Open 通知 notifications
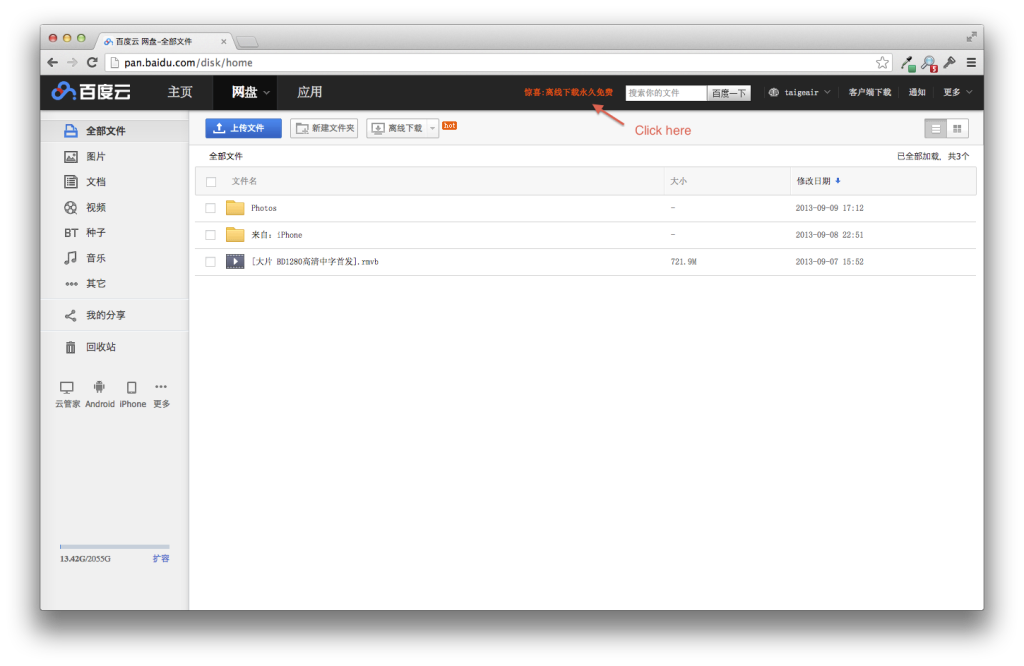This screenshot has width=1024, height=666. [917, 93]
